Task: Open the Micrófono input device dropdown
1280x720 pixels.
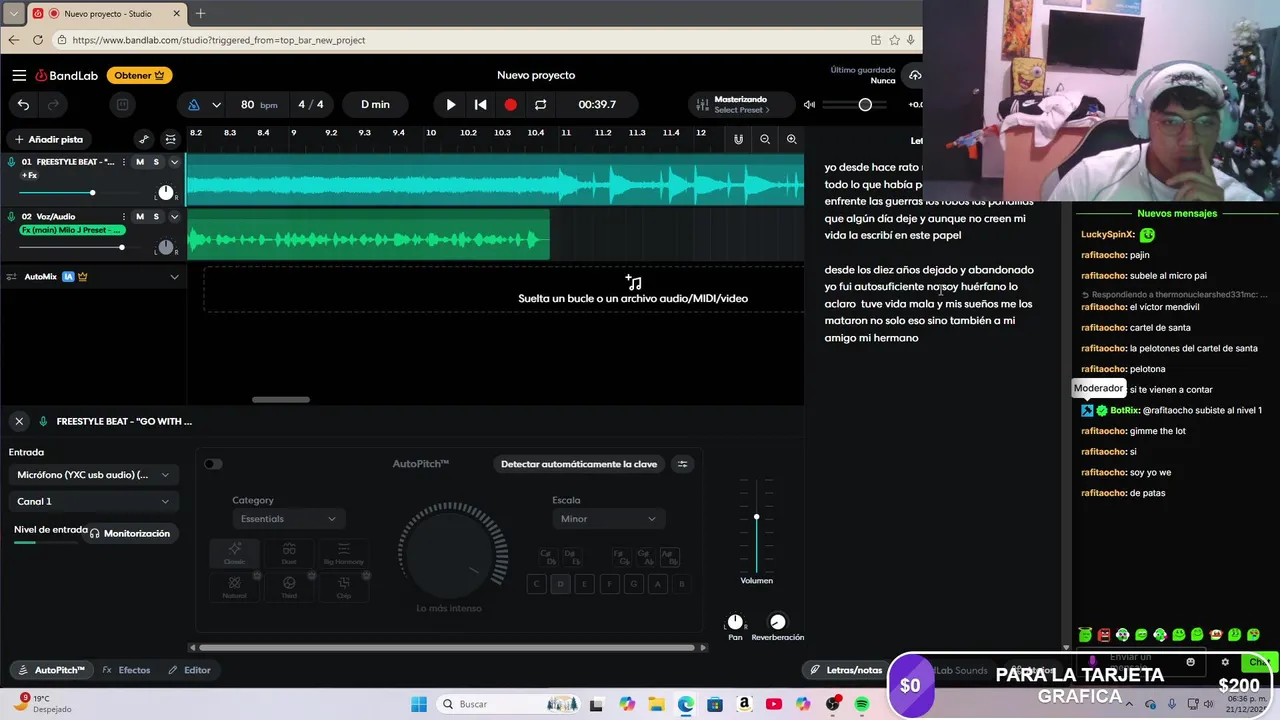Action: point(93,475)
